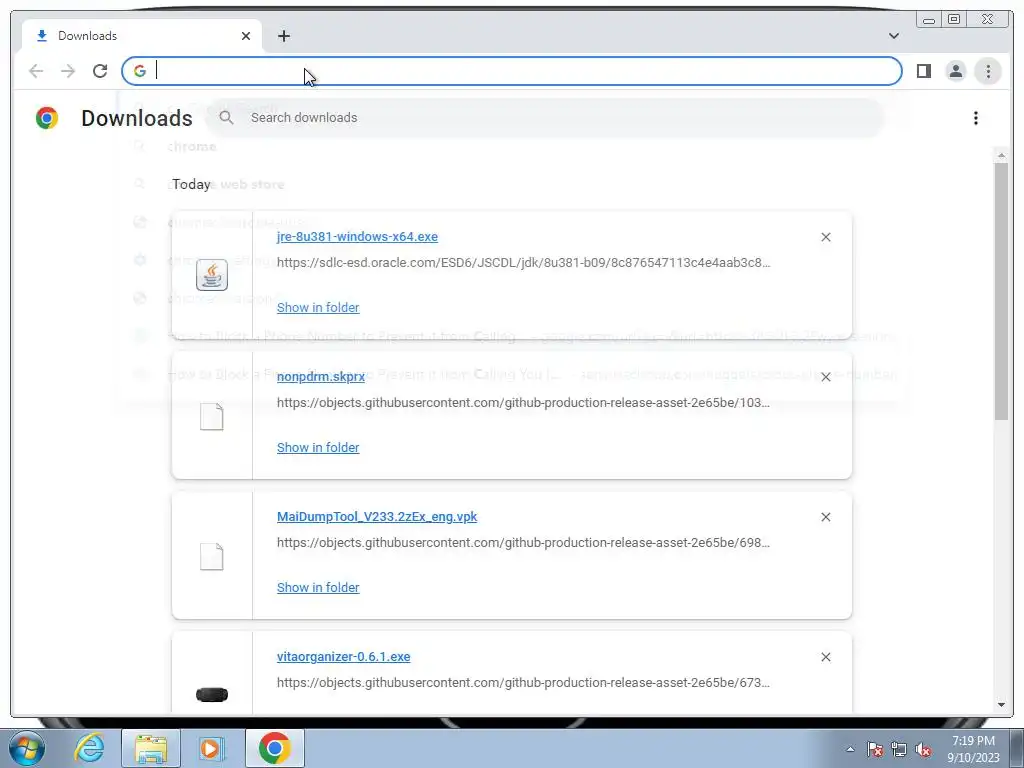Remove vitaorganizer-0.6.1.exe from the list

pyautogui.click(x=825, y=657)
